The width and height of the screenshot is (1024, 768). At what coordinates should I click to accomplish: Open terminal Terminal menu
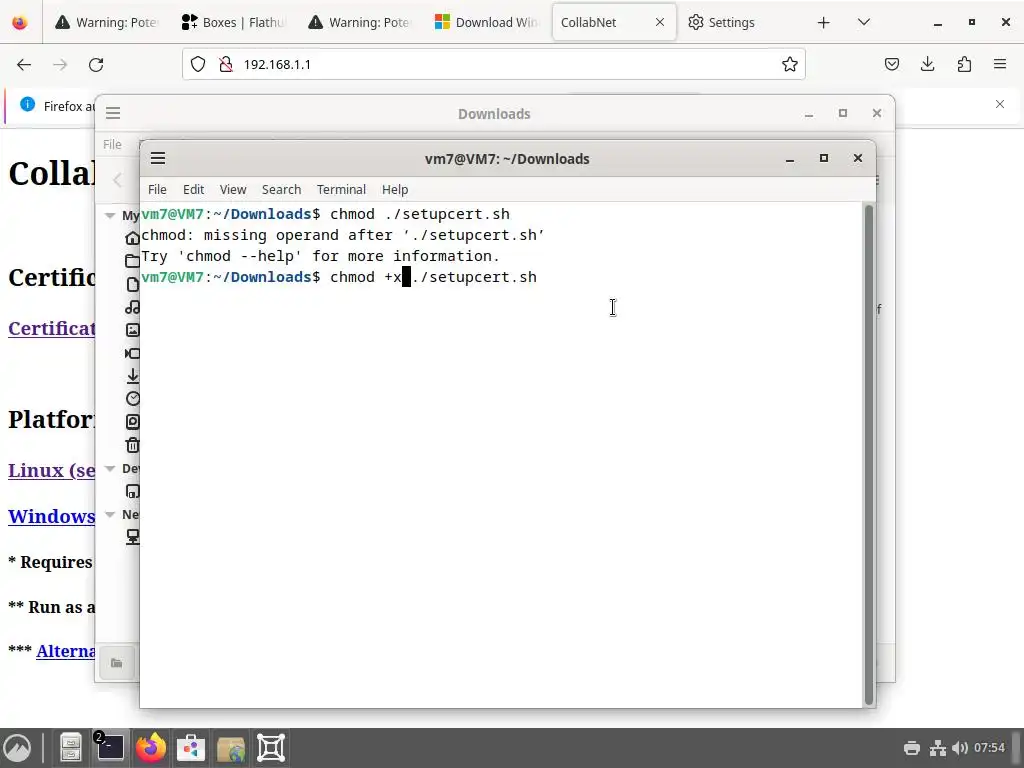click(x=342, y=189)
